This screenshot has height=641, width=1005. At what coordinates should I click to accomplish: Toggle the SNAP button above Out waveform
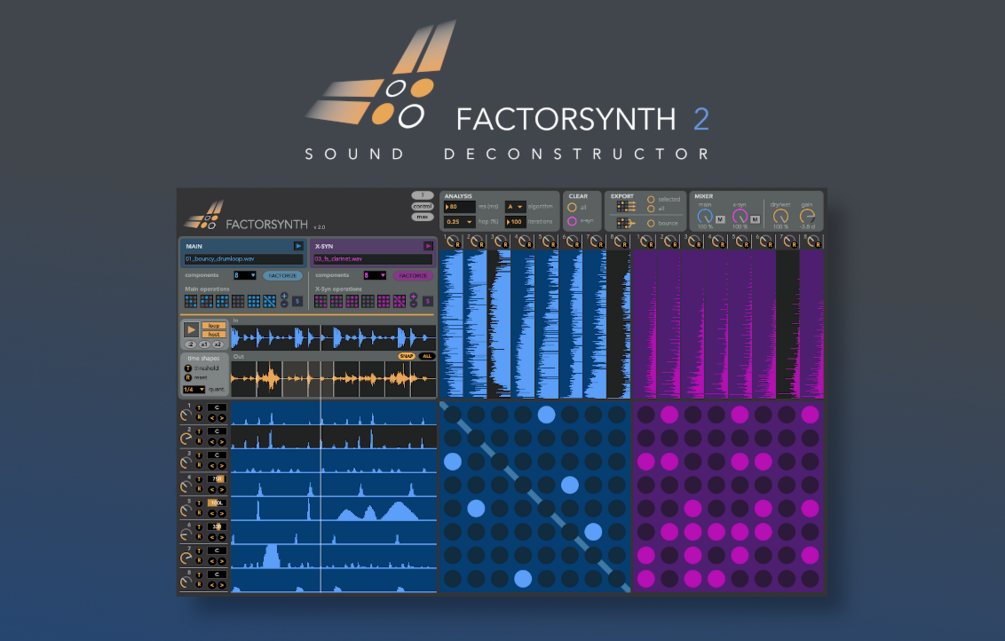406,356
